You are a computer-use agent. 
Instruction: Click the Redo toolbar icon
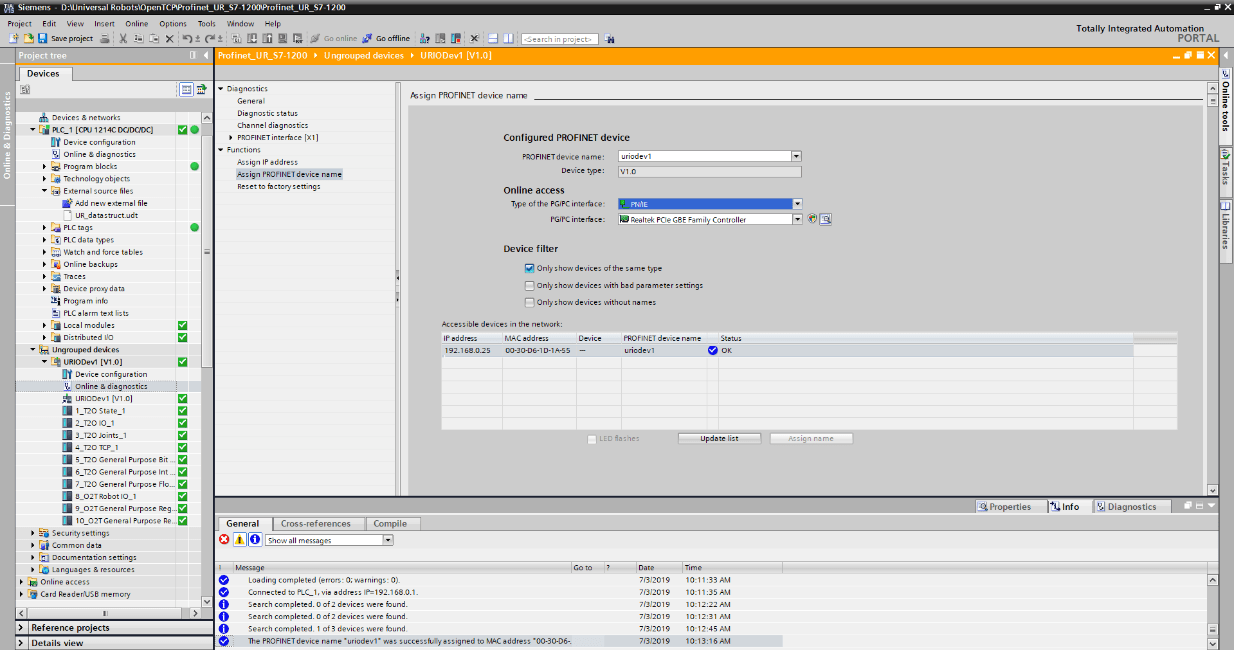(x=211, y=38)
